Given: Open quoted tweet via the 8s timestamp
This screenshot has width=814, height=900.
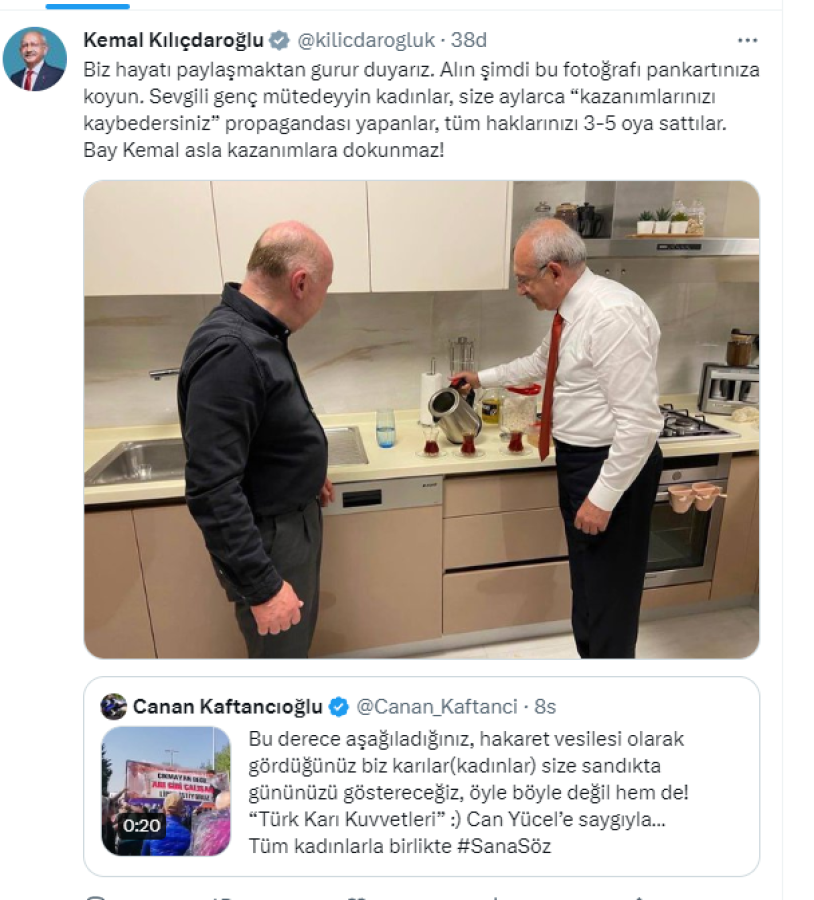Looking at the screenshot, I should pos(545,707).
